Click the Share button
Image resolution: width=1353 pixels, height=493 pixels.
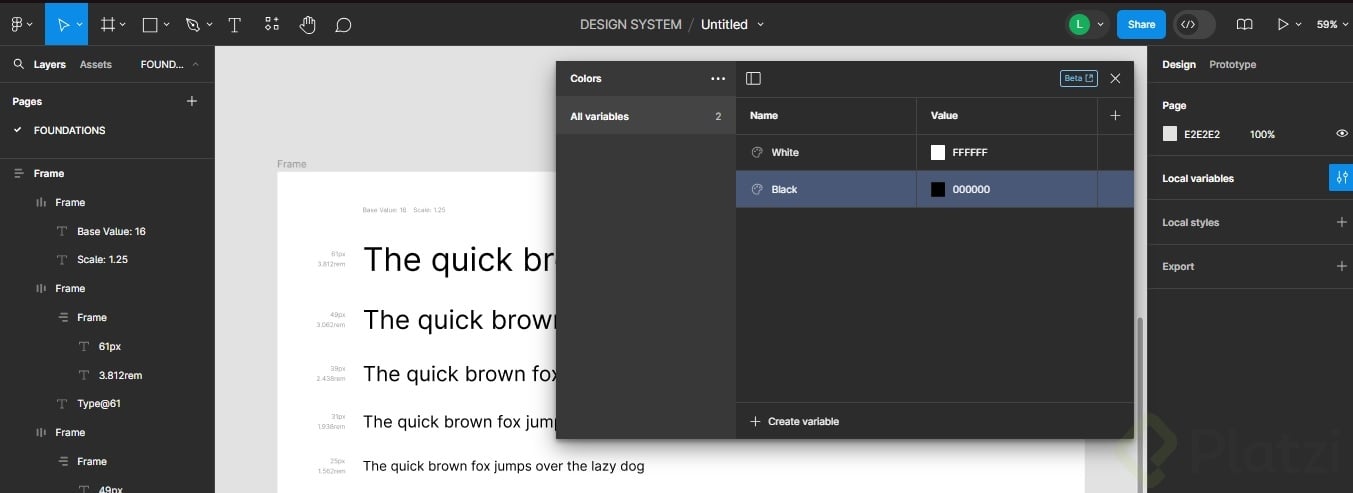(1141, 24)
